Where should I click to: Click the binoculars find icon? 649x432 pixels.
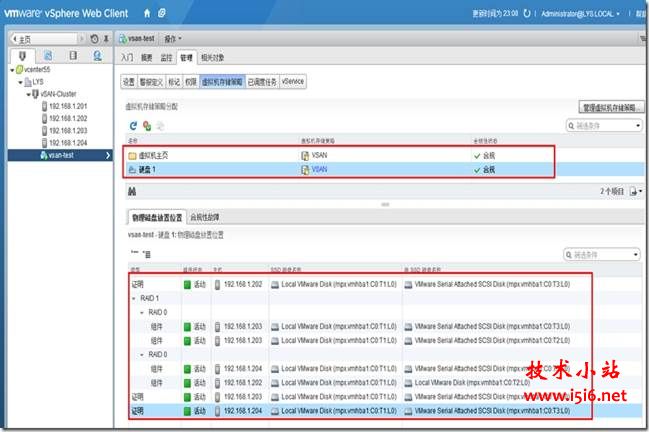(132, 191)
